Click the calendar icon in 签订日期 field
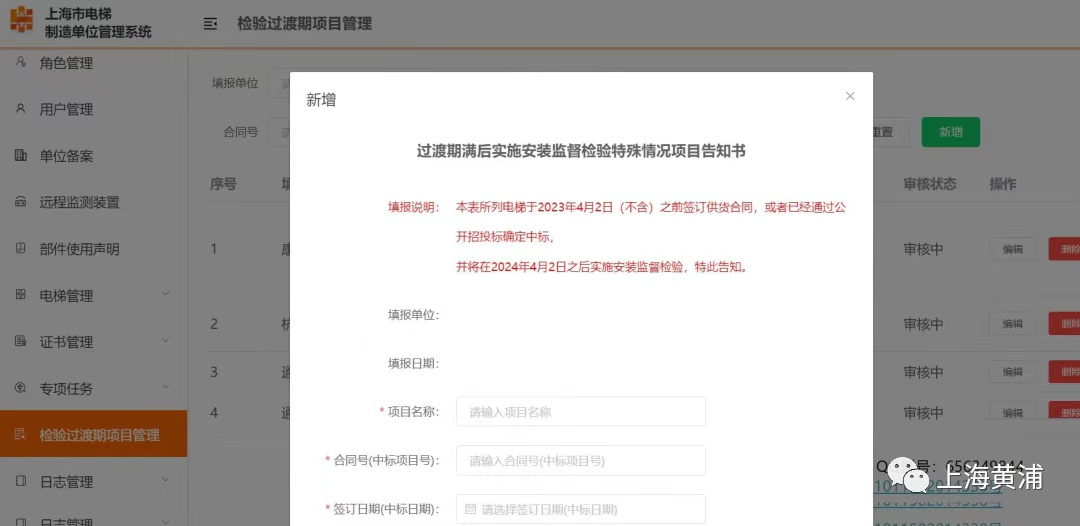This screenshot has height=526, width=1080. (x=470, y=509)
